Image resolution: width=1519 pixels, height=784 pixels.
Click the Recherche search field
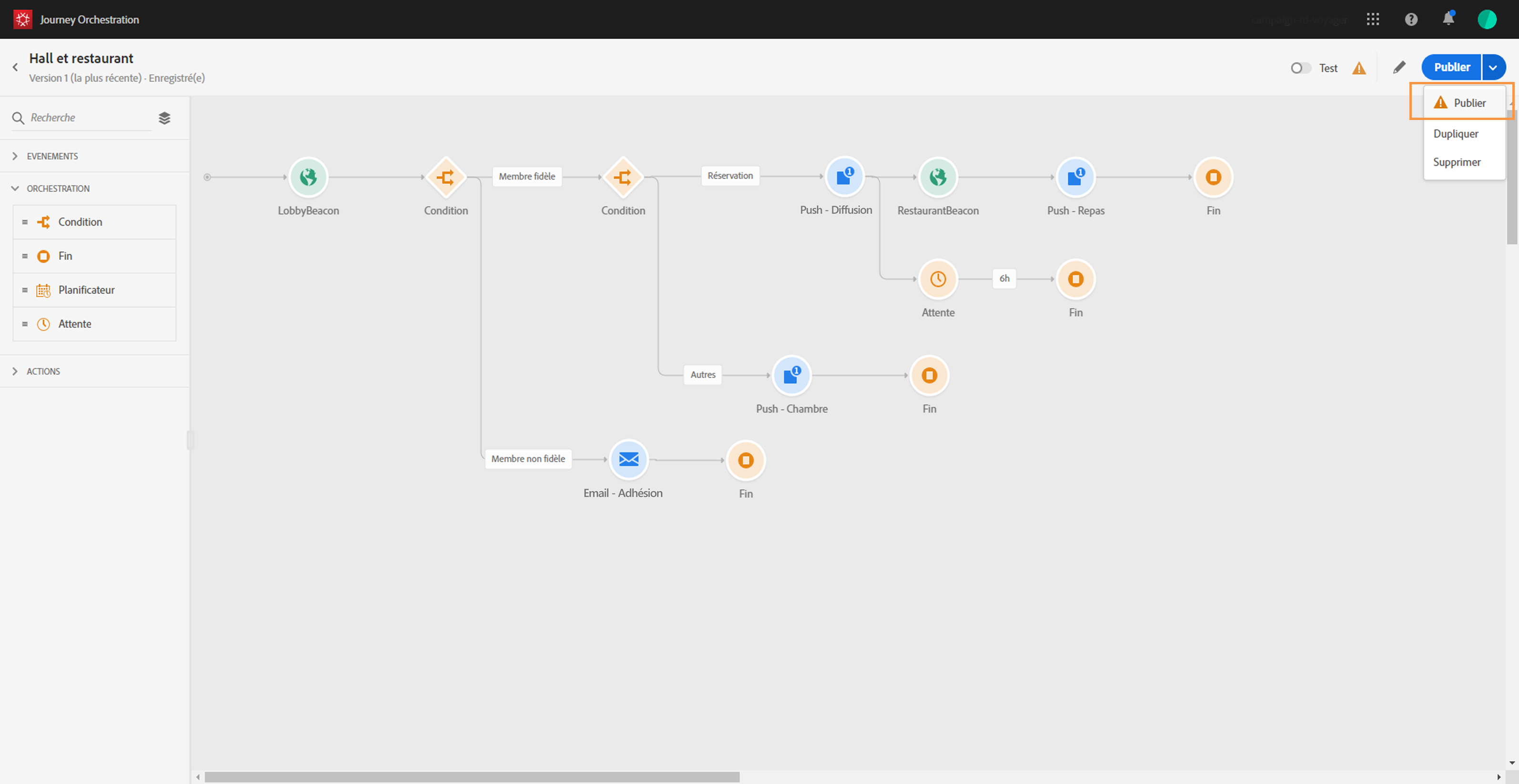[89, 118]
